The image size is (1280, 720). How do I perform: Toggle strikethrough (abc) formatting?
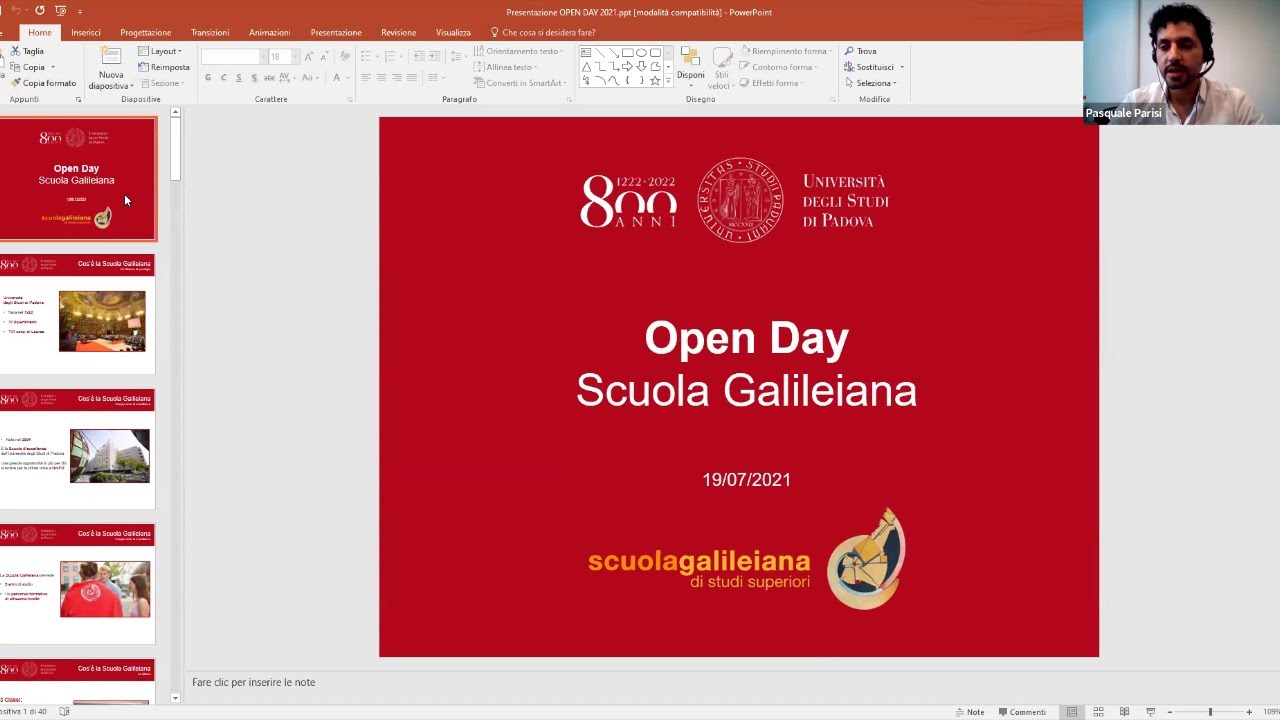269,78
